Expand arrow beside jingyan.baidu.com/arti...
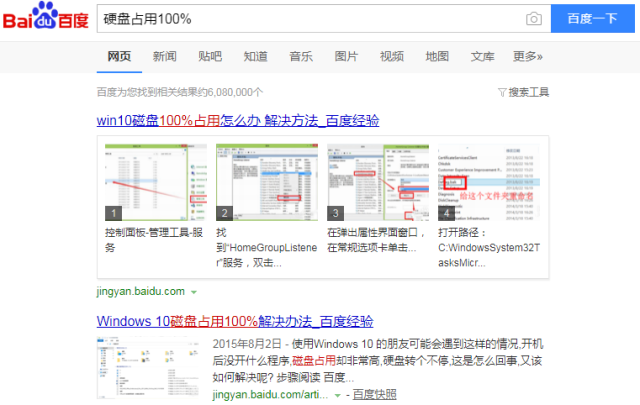The image size is (640, 405). (x=338, y=396)
